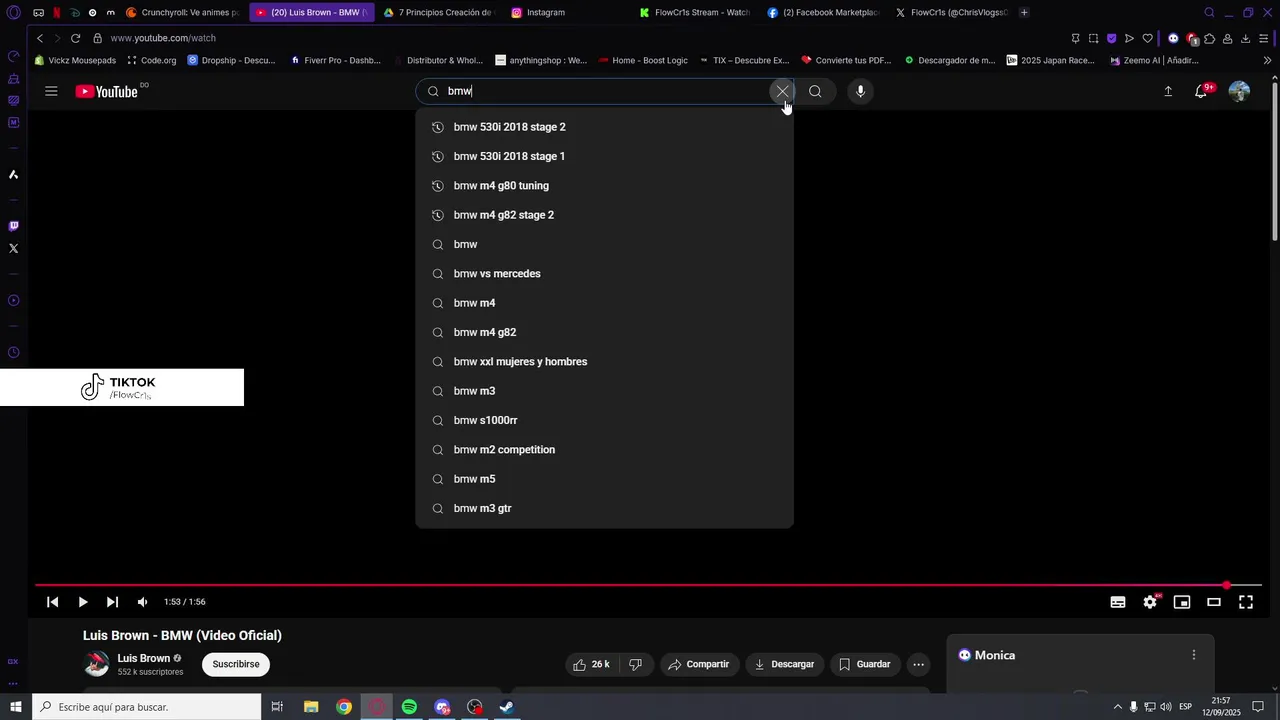Go back in browser history

coord(40,38)
